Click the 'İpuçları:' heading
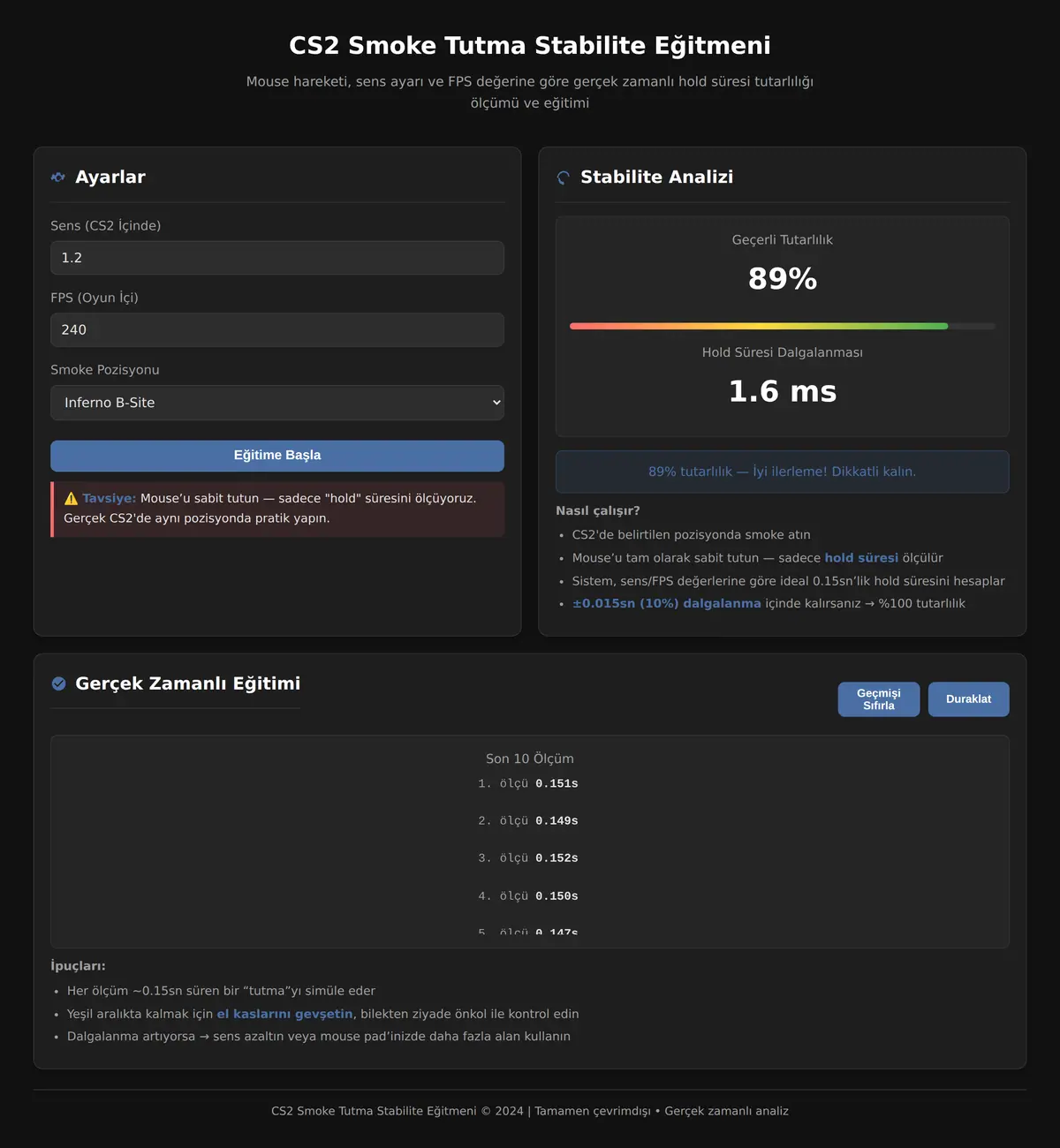Image resolution: width=1060 pixels, height=1148 pixels. click(x=78, y=966)
